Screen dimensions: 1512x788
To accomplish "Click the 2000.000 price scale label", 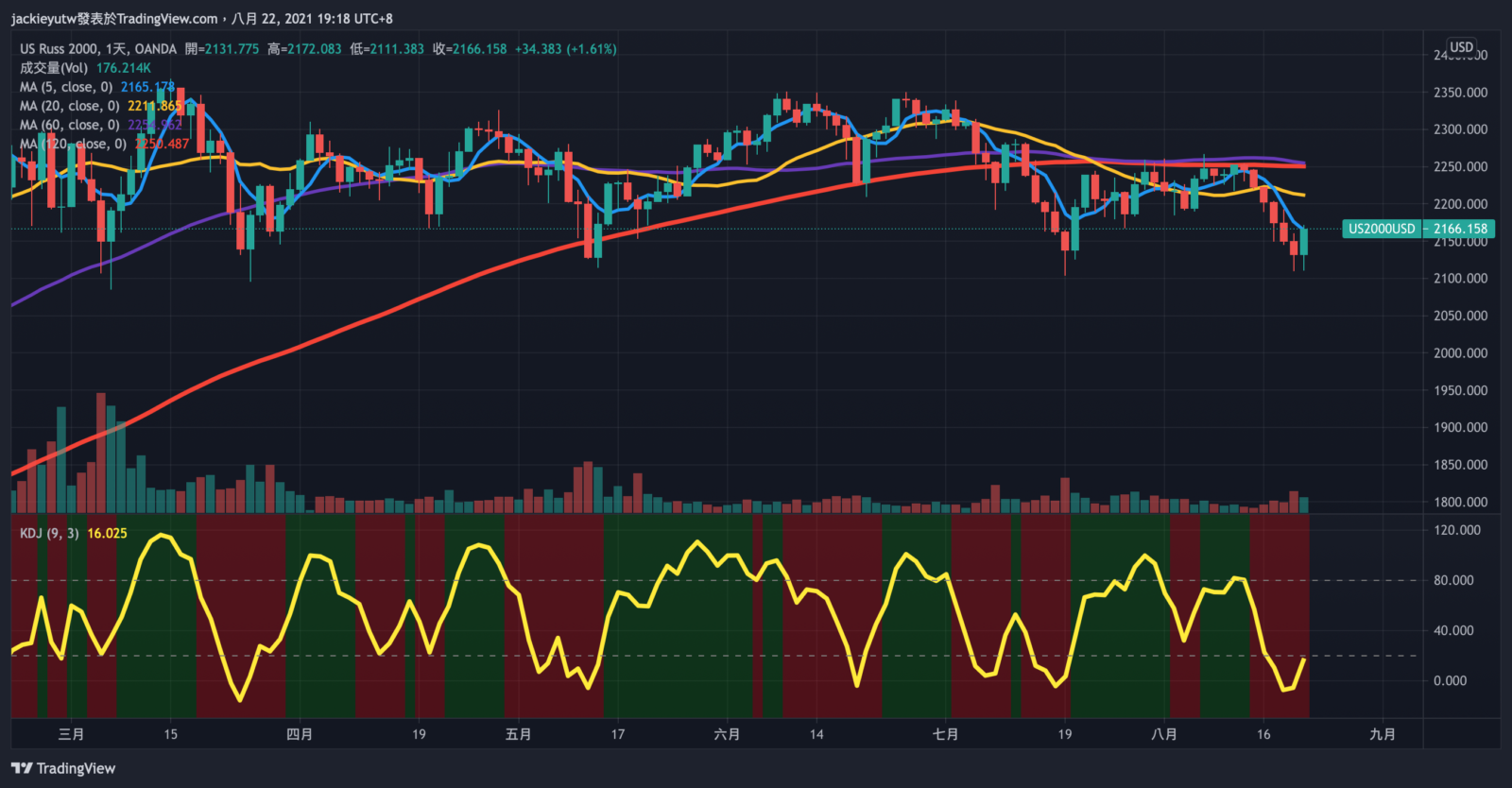I will point(1460,353).
